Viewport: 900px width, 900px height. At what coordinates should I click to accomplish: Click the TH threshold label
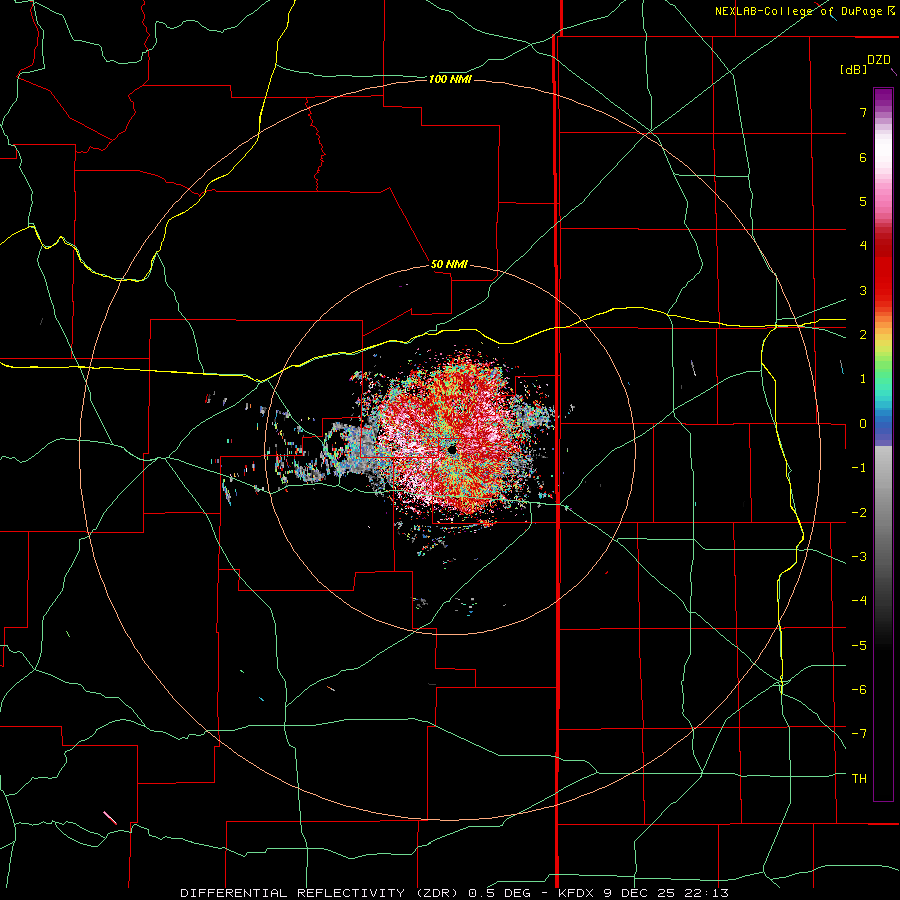(x=859, y=779)
